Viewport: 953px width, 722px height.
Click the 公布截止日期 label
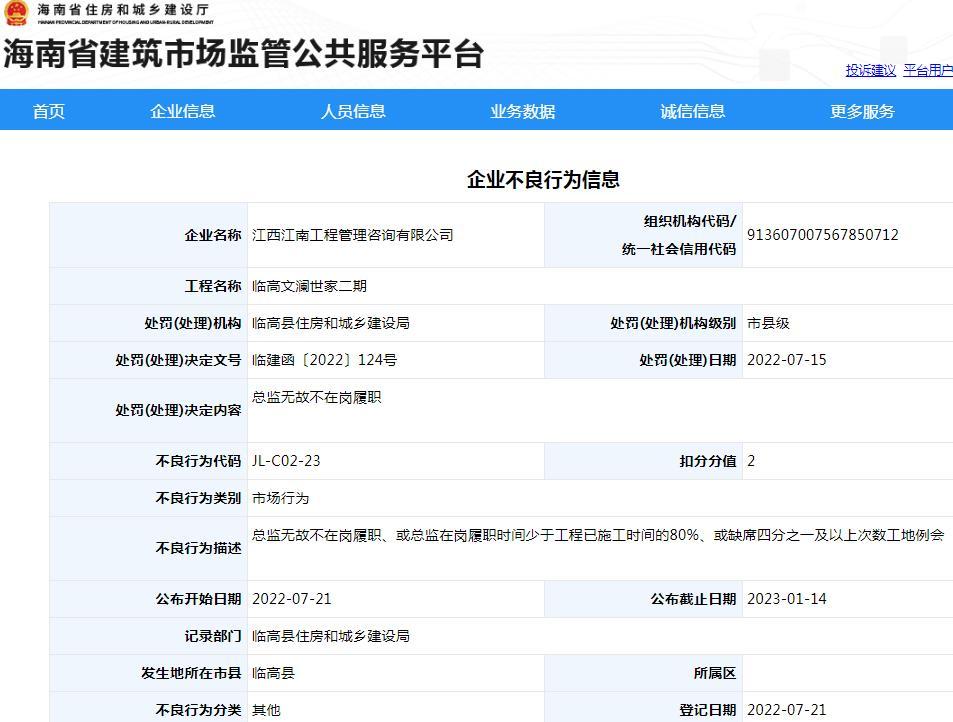point(693,599)
